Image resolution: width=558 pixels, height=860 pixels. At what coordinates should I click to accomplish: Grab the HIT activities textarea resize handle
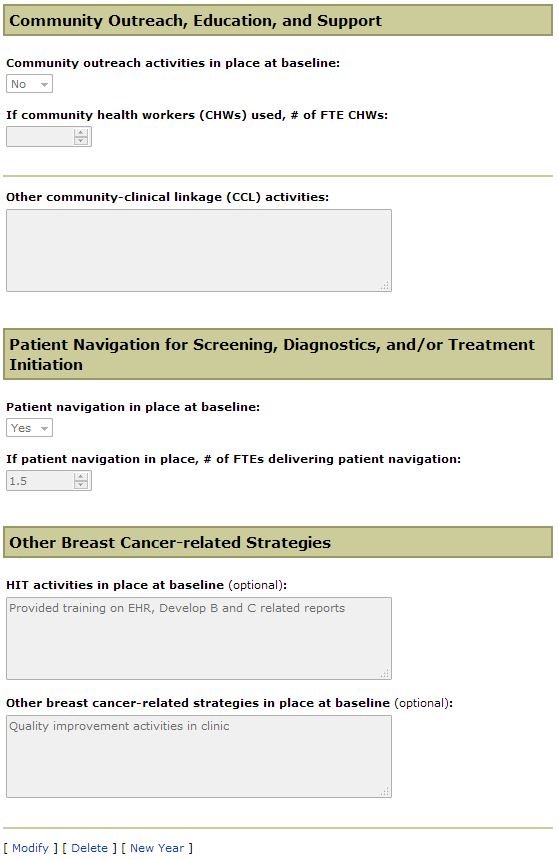385,674
